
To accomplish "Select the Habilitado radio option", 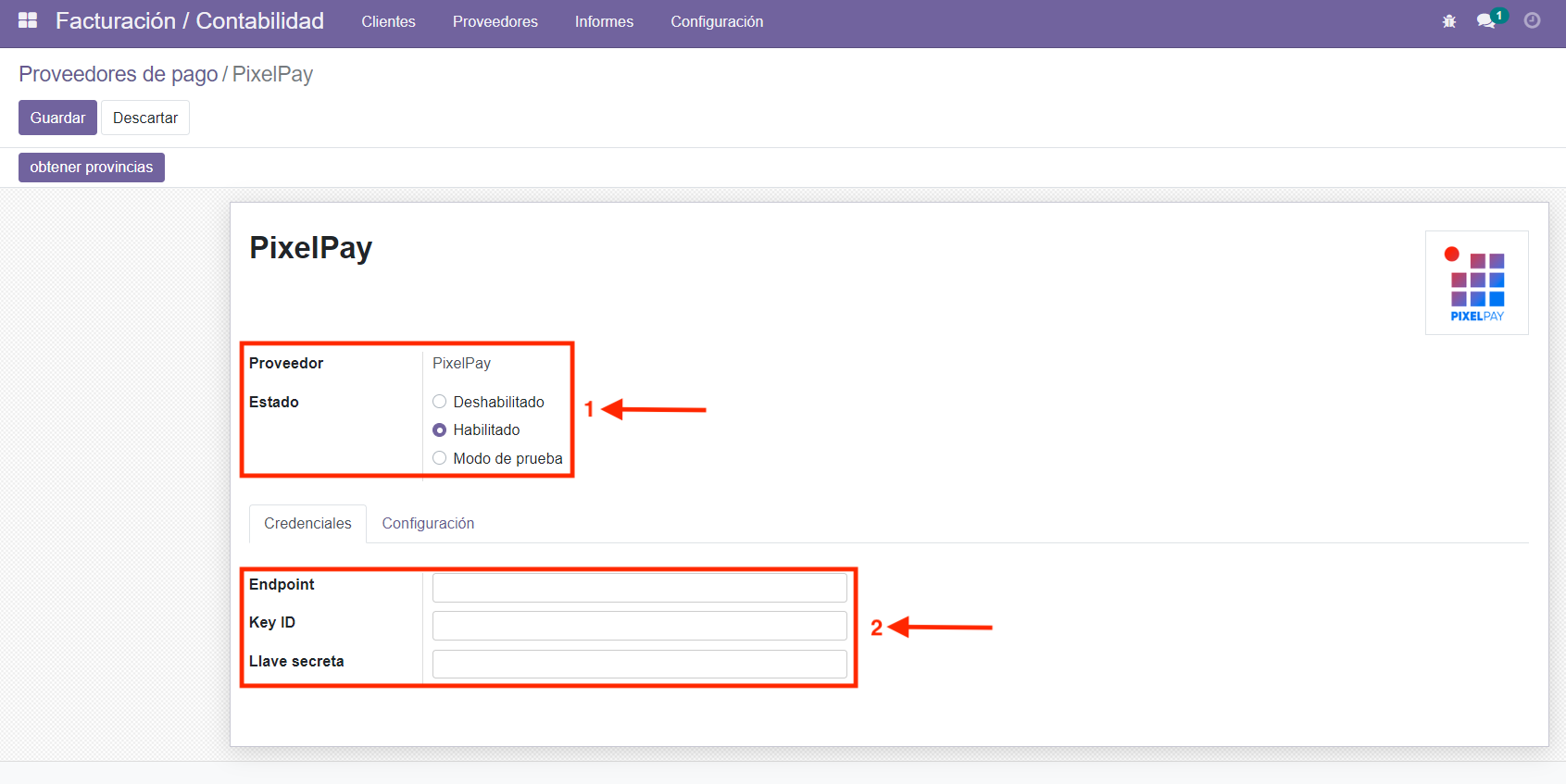I will pyautogui.click(x=440, y=429).
